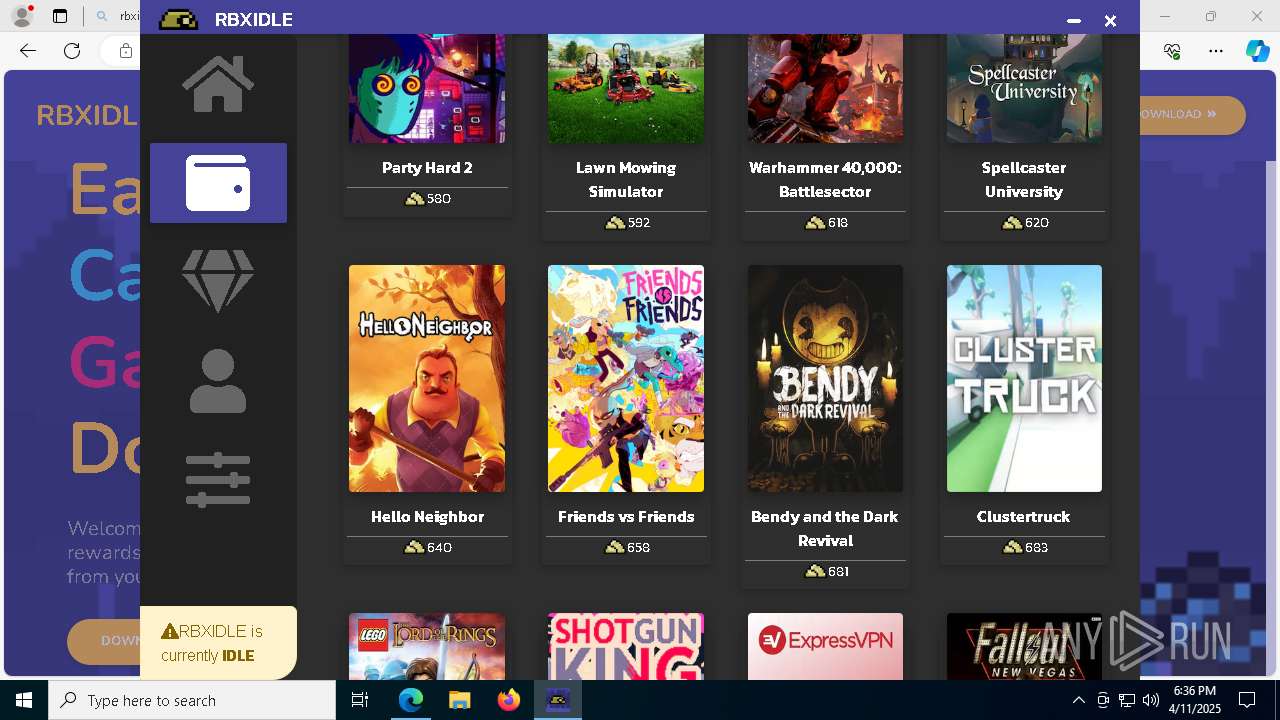
Task: Open the Shotgun King cover
Action: tap(626, 646)
